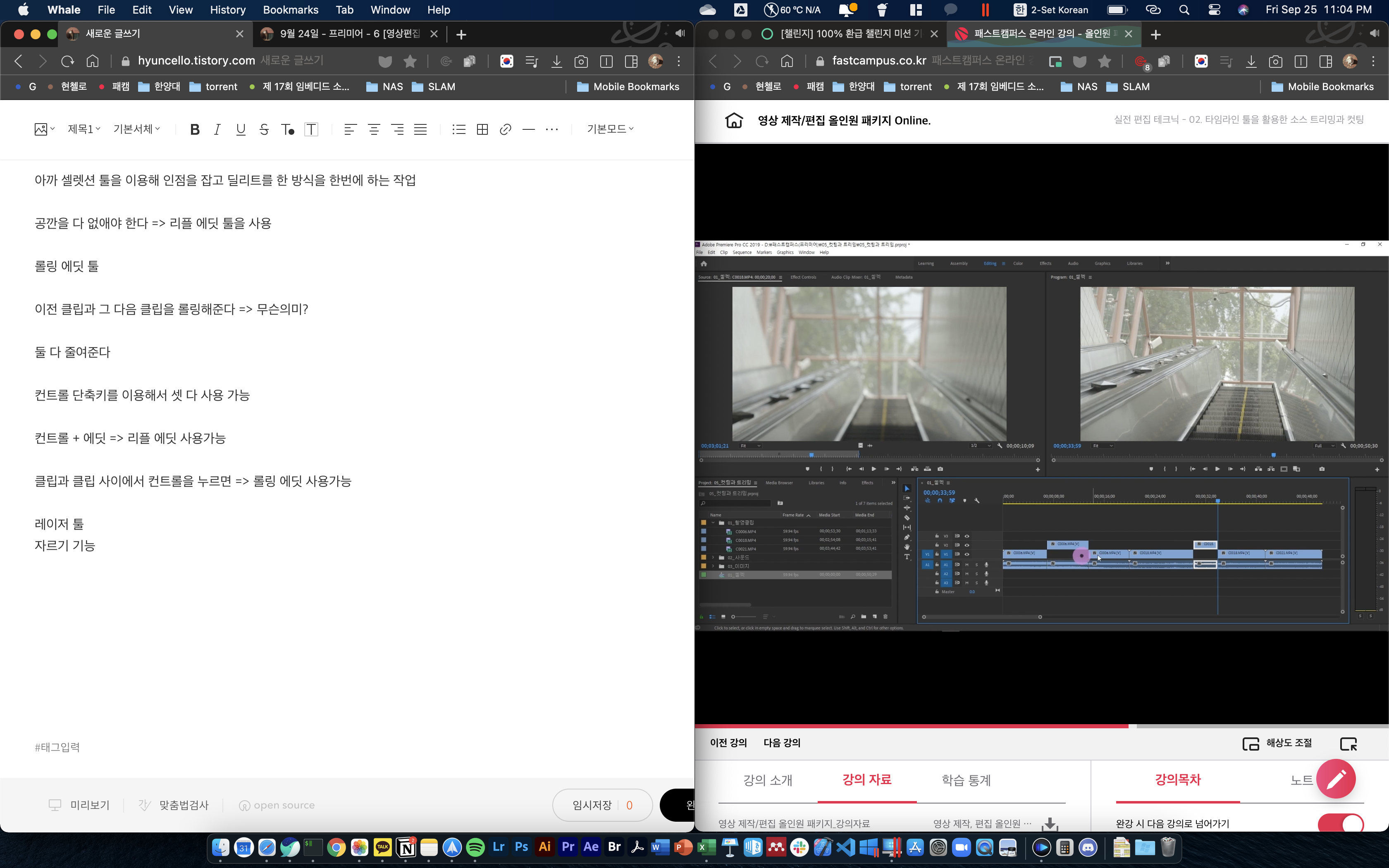Insert bulleted list in editor
This screenshot has width=1389, height=868.
pyautogui.click(x=458, y=129)
